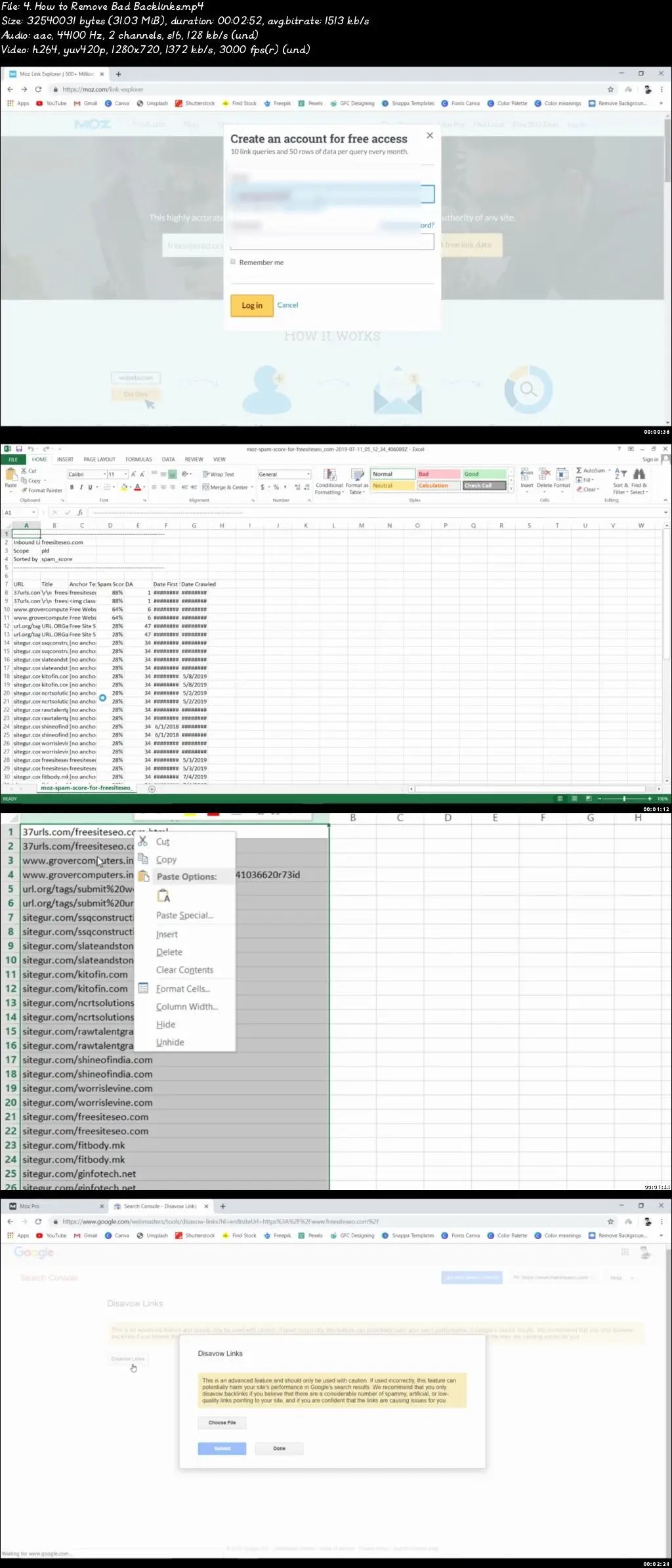Switch to the FORMULAS ribbon tab
The height and width of the screenshot is (1568, 672).
point(138,459)
